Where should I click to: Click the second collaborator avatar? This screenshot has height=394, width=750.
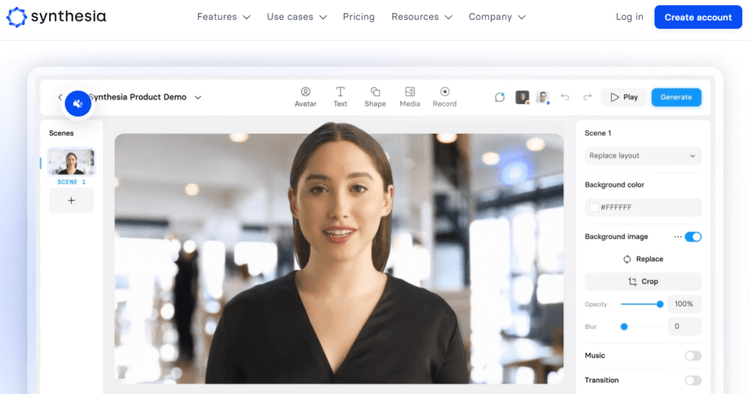click(x=543, y=97)
